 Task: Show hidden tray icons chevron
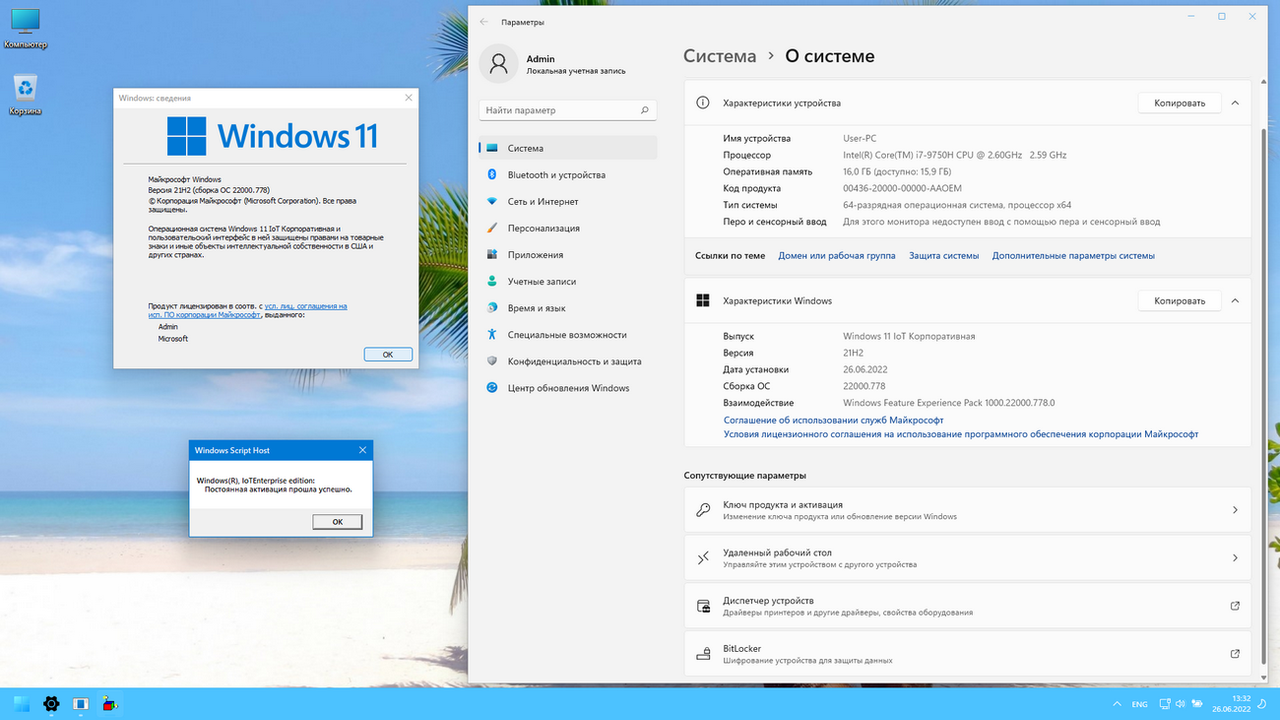pos(1115,704)
